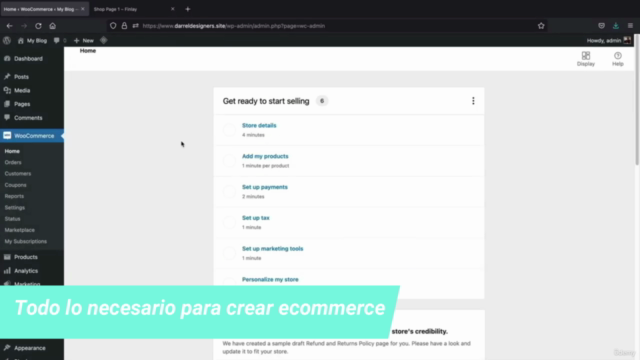Click the Analytics bar-chart icon in sidebar

7,271
